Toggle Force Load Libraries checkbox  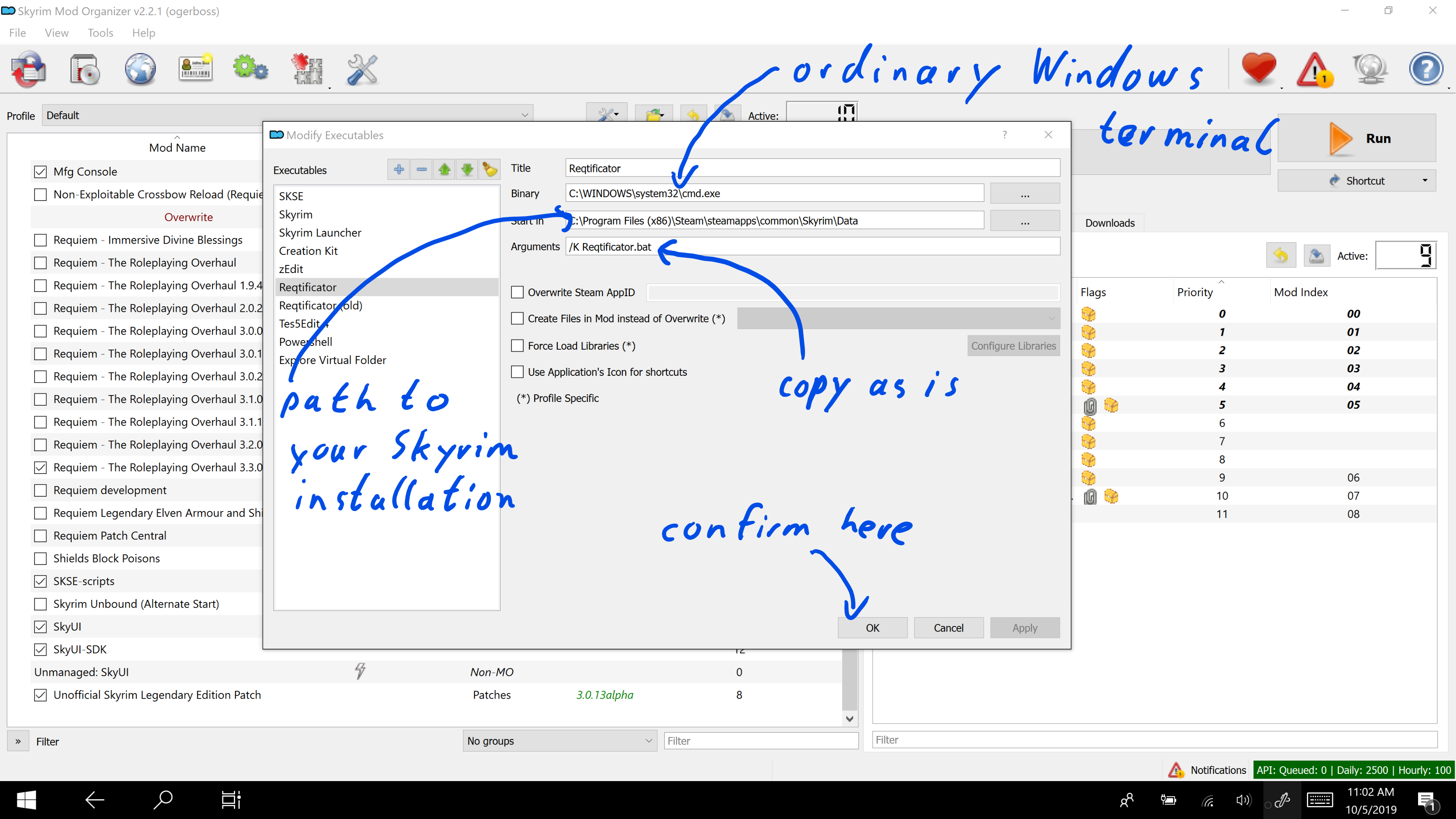(x=517, y=345)
